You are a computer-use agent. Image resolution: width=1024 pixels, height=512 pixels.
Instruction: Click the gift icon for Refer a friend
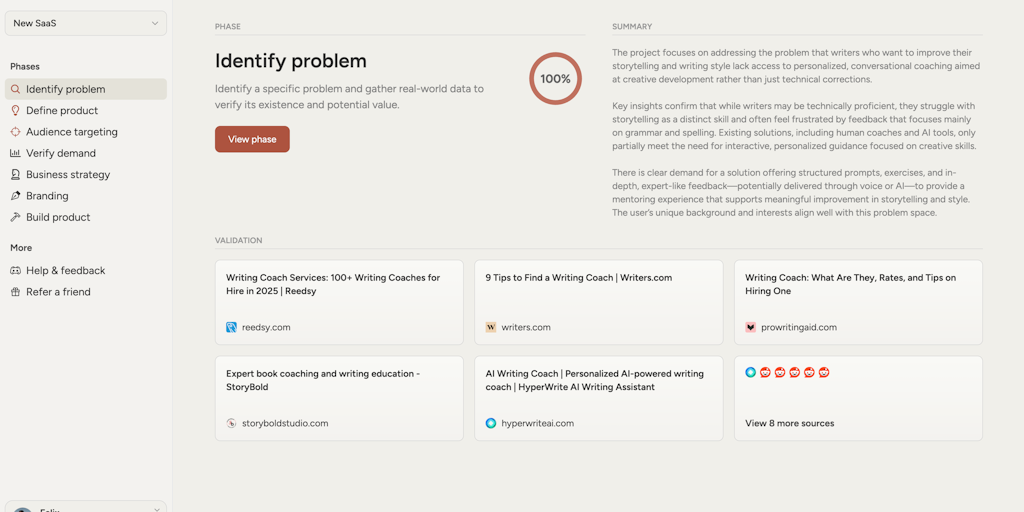pos(15,292)
